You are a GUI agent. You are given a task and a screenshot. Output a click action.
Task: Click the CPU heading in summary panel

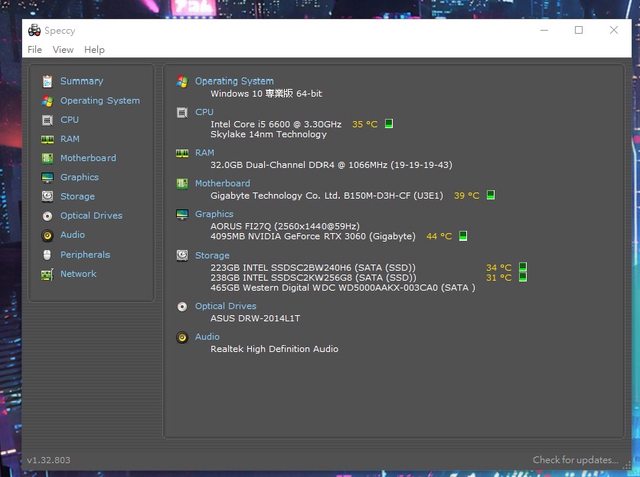click(204, 112)
